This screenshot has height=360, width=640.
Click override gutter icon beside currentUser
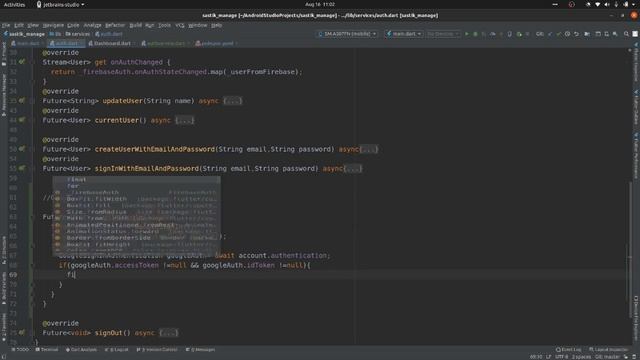point(22,120)
